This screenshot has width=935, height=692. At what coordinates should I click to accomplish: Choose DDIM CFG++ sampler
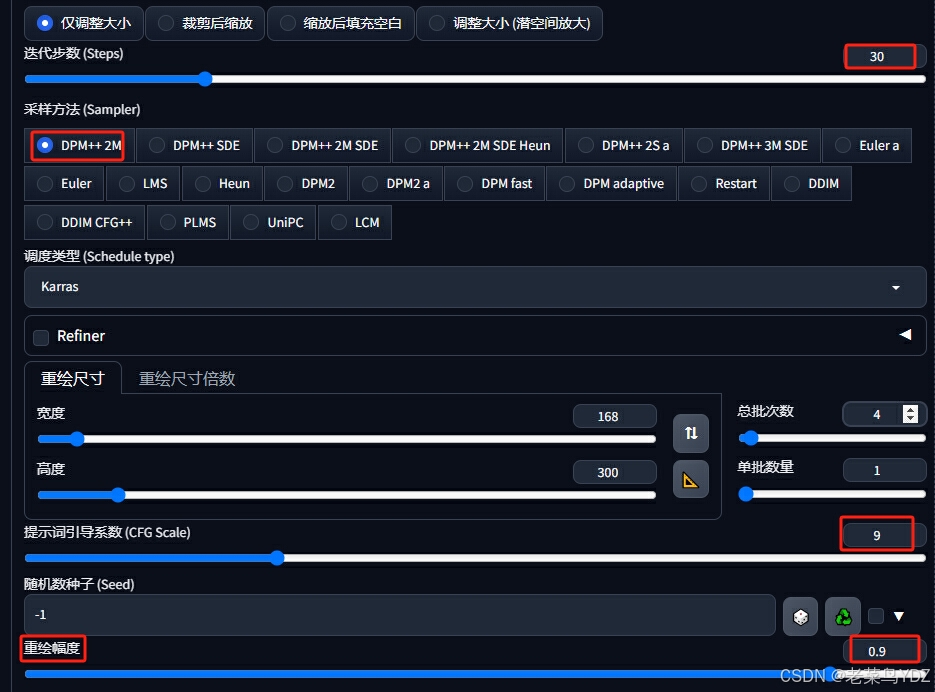click(84, 223)
